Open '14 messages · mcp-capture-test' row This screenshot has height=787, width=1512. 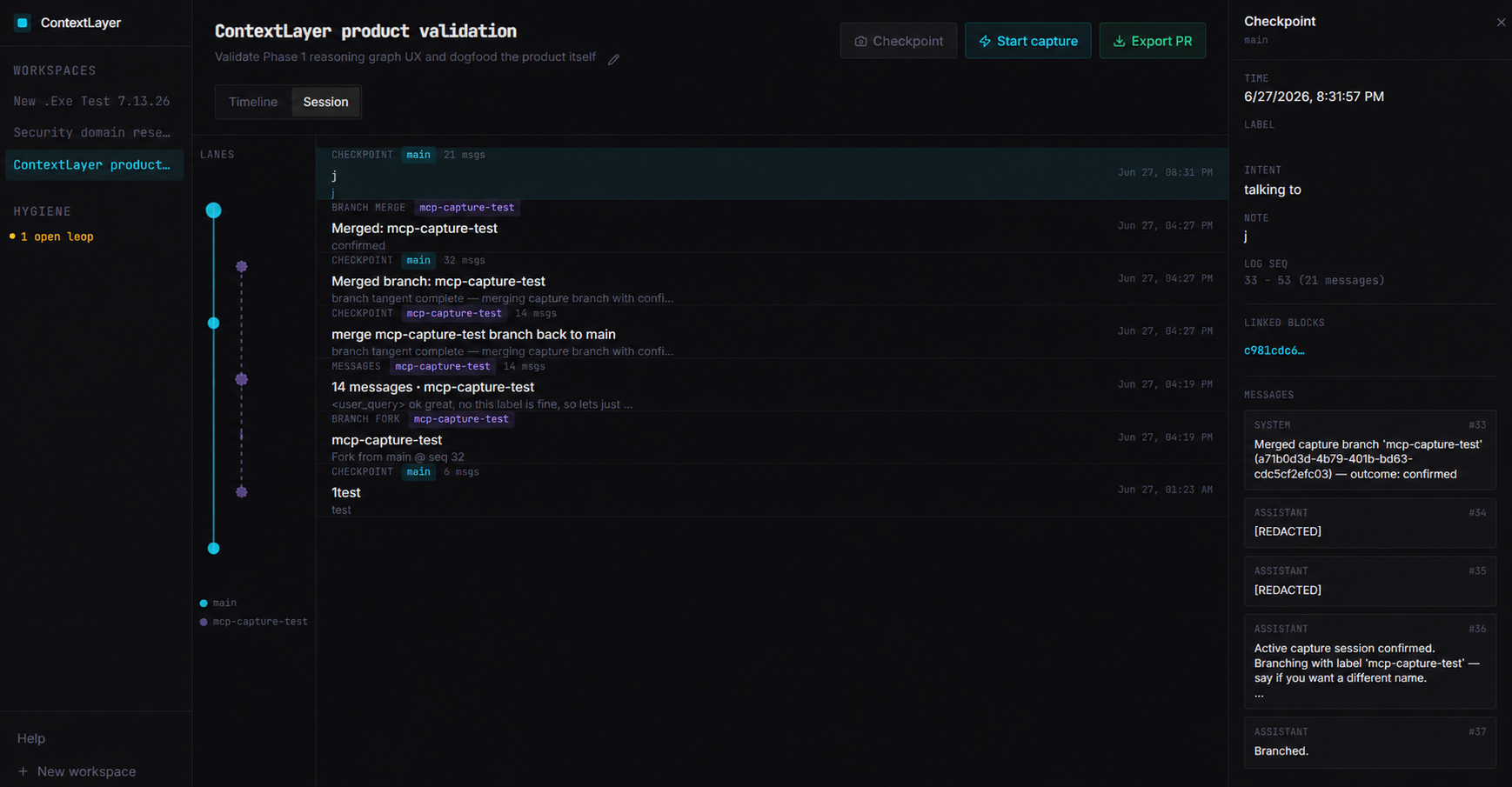click(x=772, y=385)
